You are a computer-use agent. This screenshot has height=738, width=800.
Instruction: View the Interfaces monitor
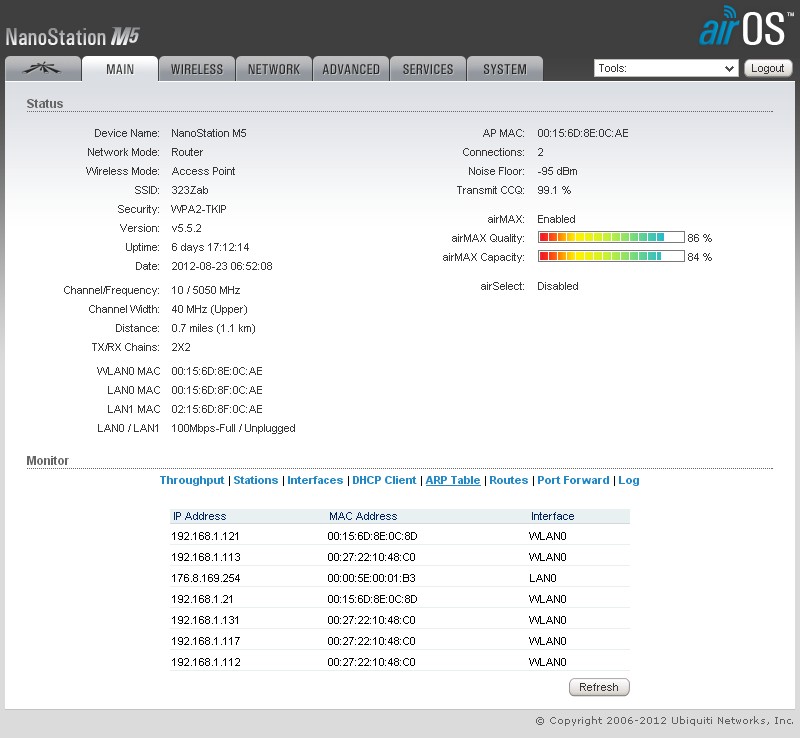[315, 480]
